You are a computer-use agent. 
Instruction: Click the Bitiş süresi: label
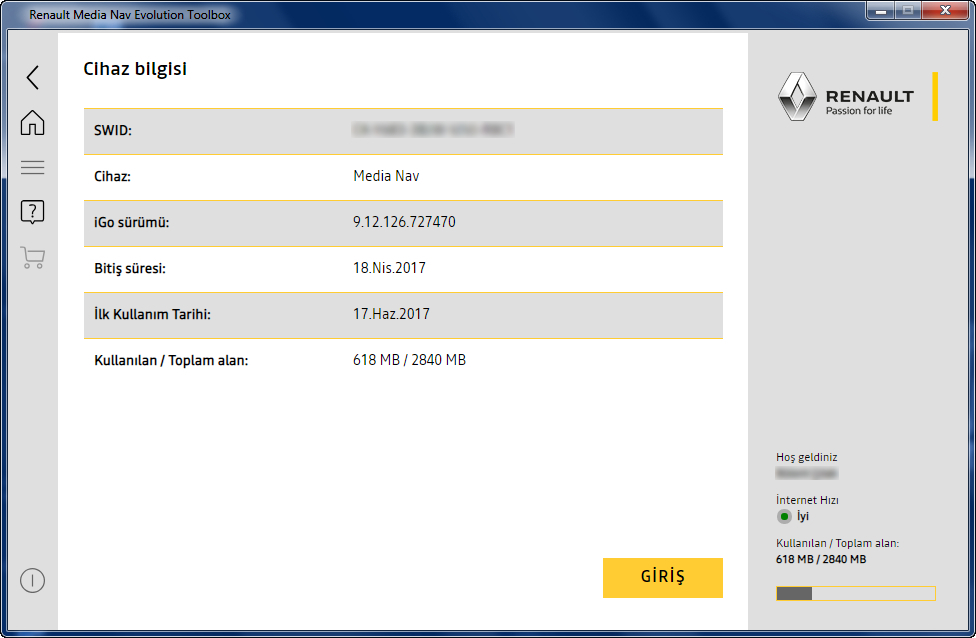[129, 268]
